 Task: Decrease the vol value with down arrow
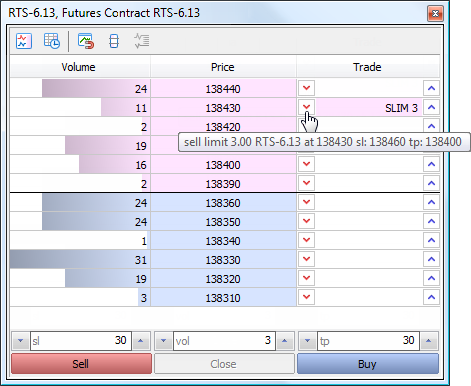163,341
